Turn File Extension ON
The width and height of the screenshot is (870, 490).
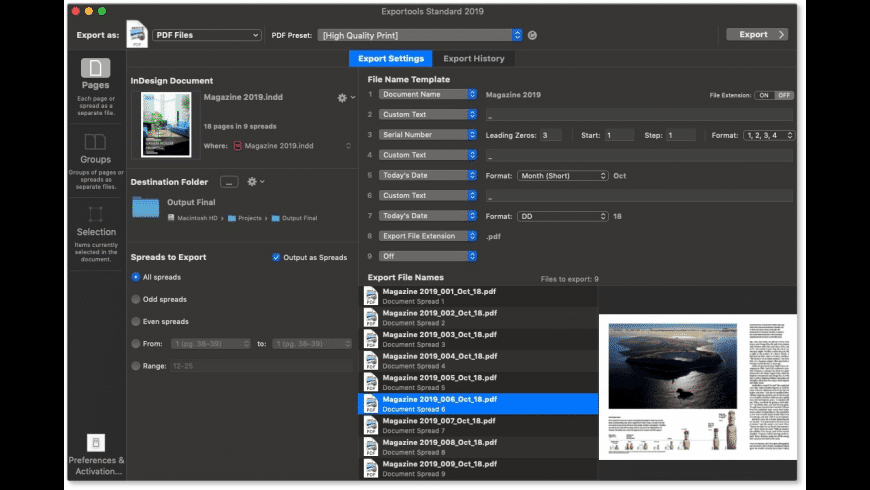pos(764,95)
